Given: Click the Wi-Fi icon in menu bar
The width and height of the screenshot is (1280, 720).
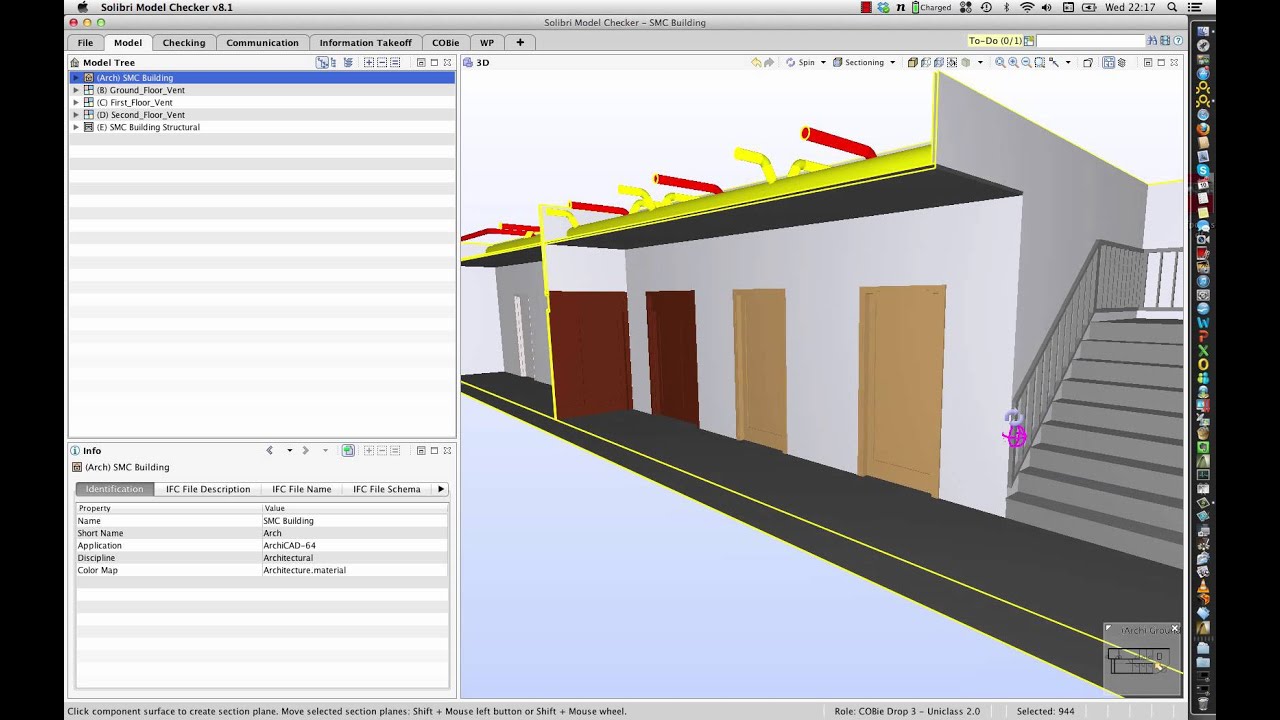Looking at the screenshot, I should (1027, 7).
